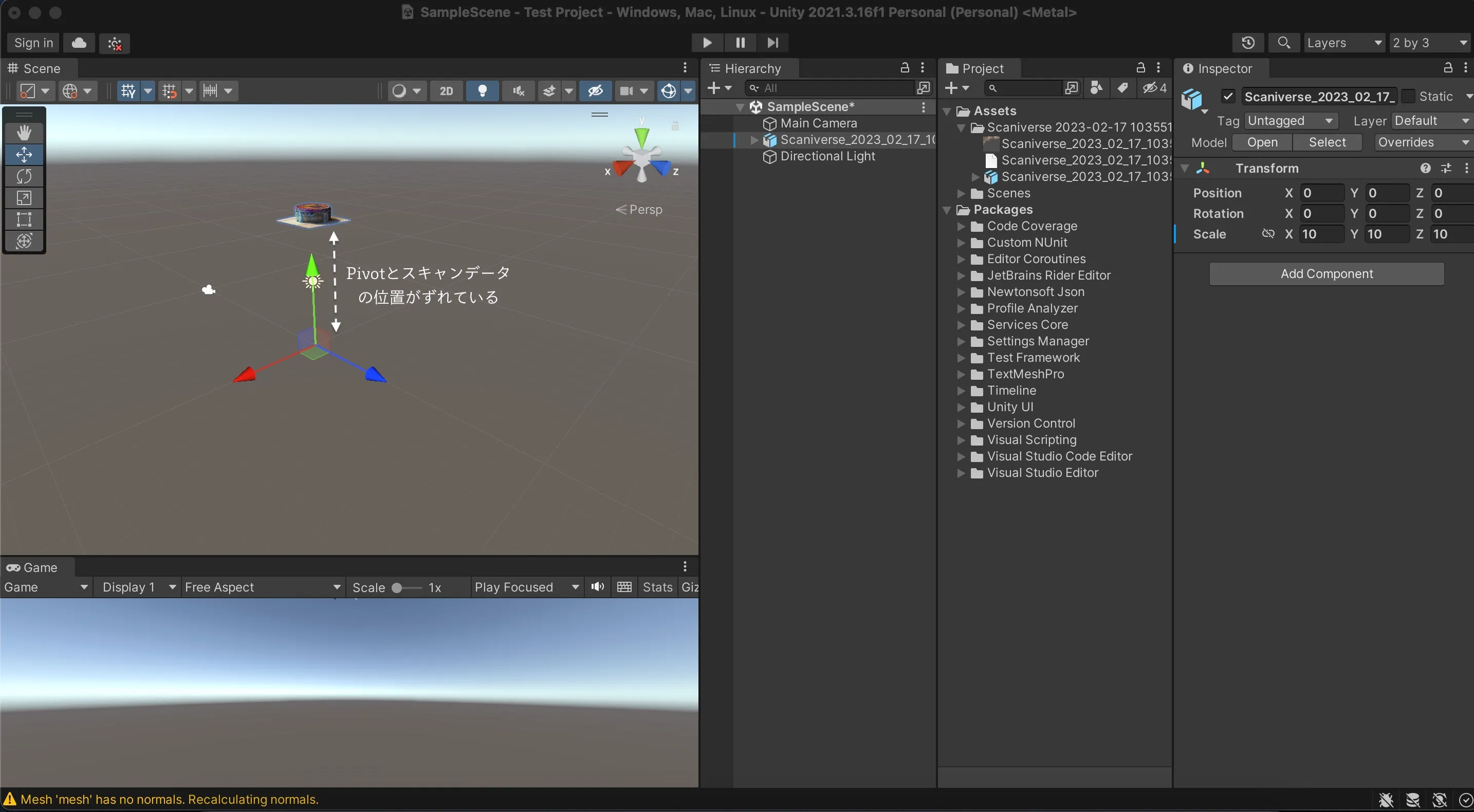The image size is (1474, 812).
Task: Expand the Packages folder in Project panel
Action: (x=947, y=210)
